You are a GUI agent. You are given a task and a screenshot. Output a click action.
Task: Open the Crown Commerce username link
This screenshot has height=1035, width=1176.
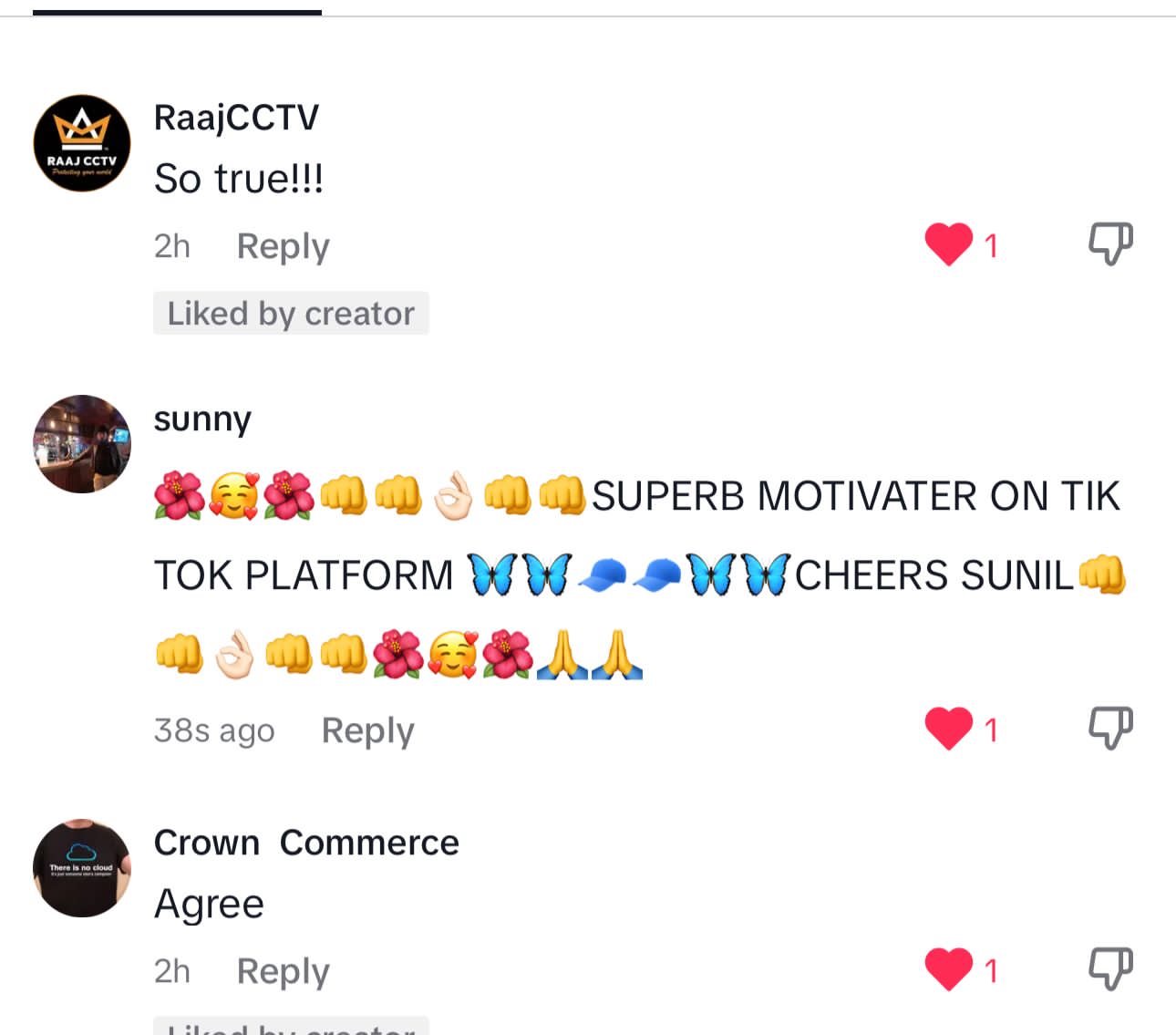(x=306, y=843)
